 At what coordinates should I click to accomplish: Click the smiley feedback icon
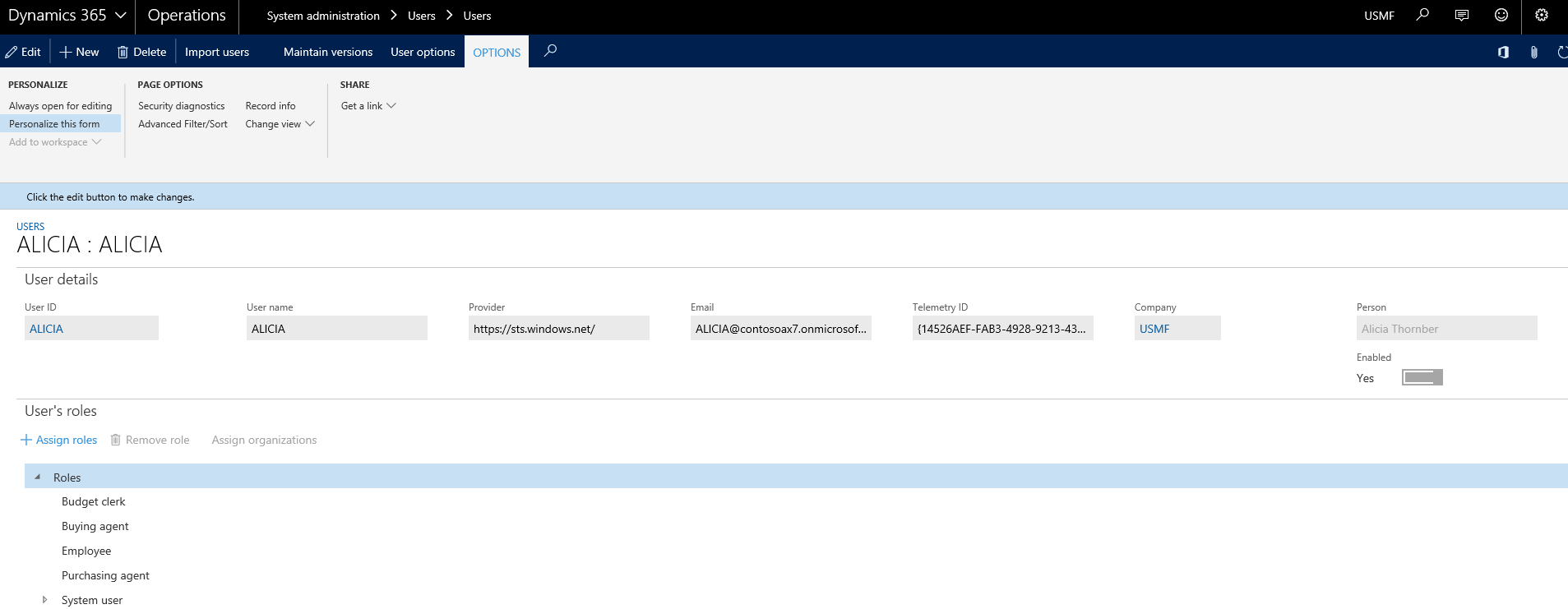pyautogui.click(x=1501, y=15)
